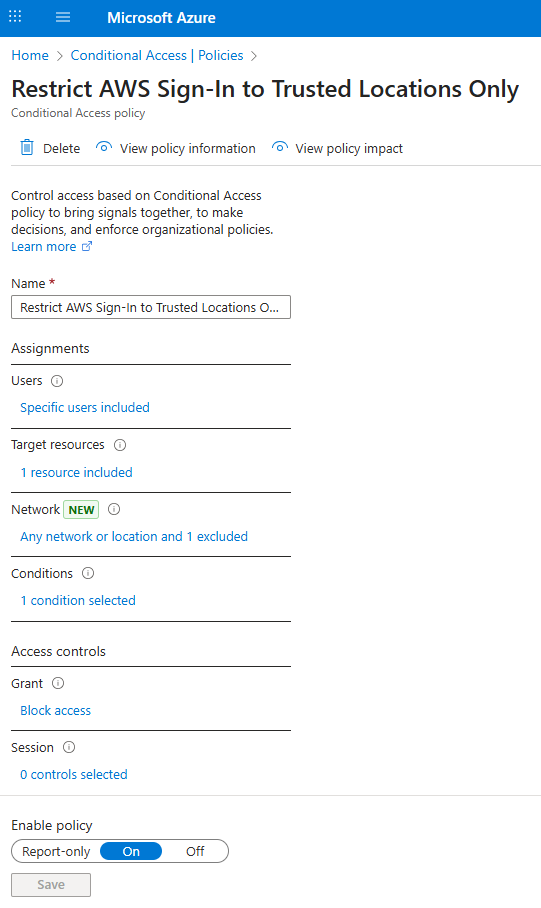Show info tooltip next to Target resources

click(120, 445)
